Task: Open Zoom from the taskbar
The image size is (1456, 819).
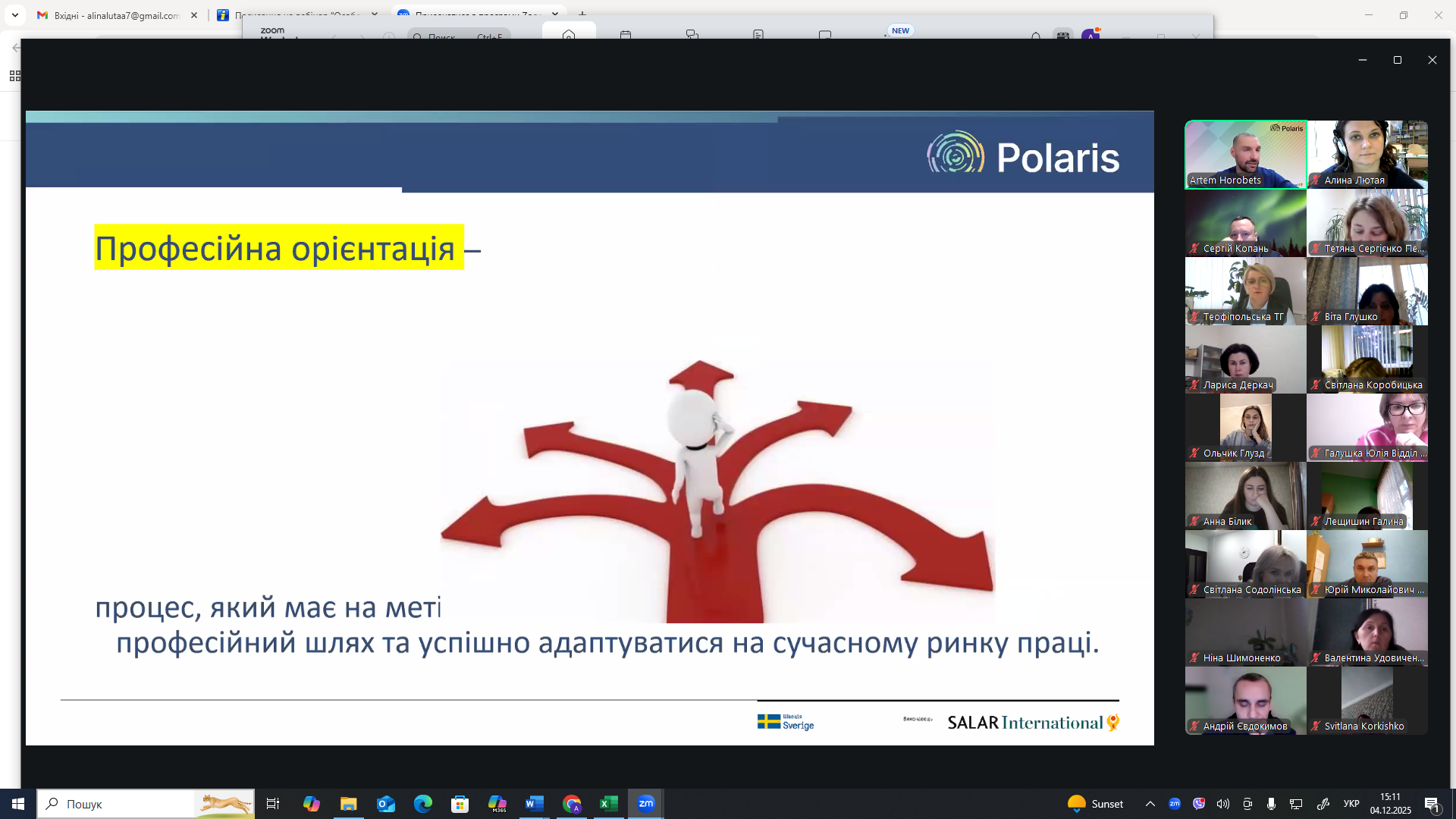Action: [x=645, y=804]
